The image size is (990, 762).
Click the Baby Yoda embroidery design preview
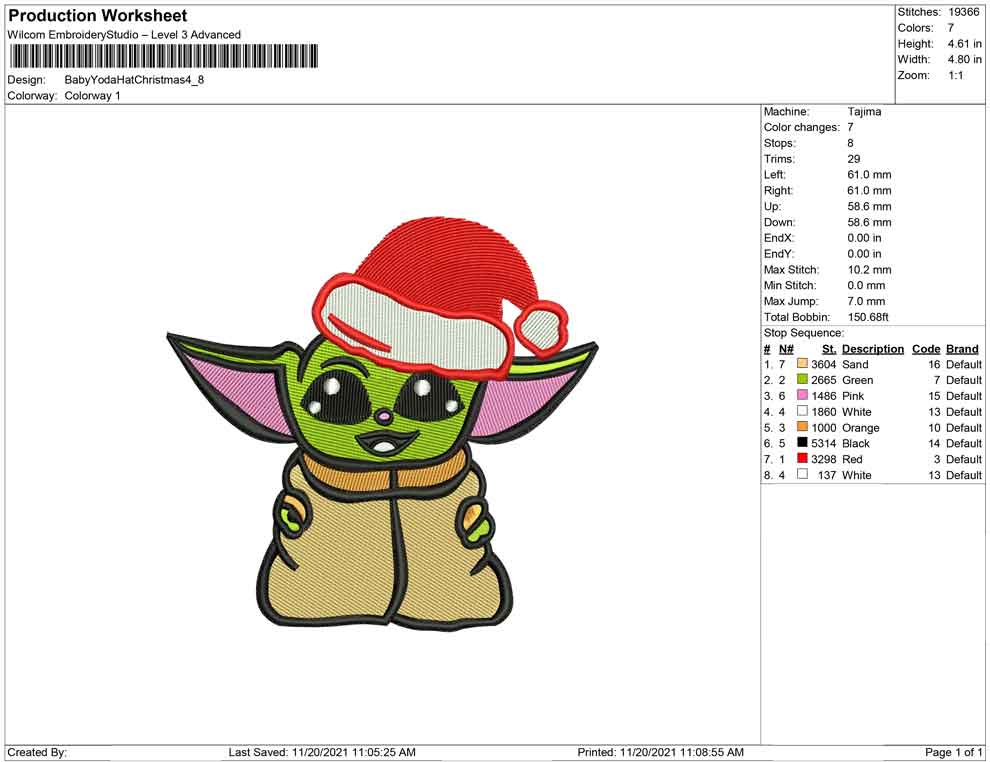tap(383, 423)
